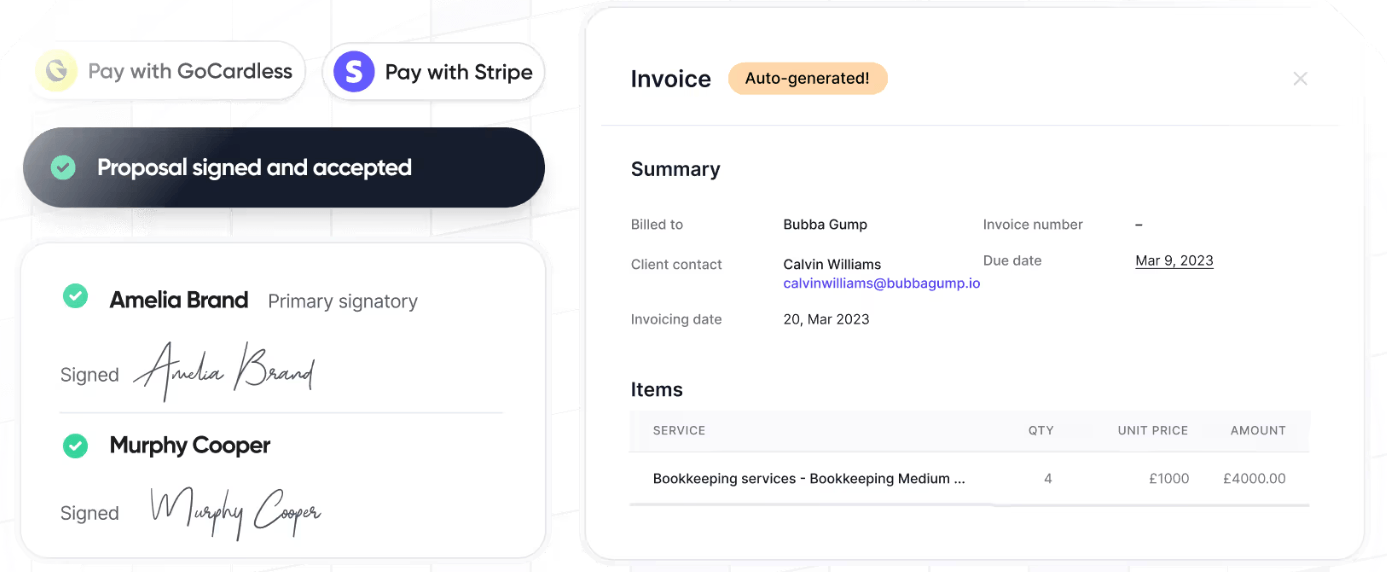Click the Signed label under Amelia Brand

pyautogui.click(x=89, y=375)
